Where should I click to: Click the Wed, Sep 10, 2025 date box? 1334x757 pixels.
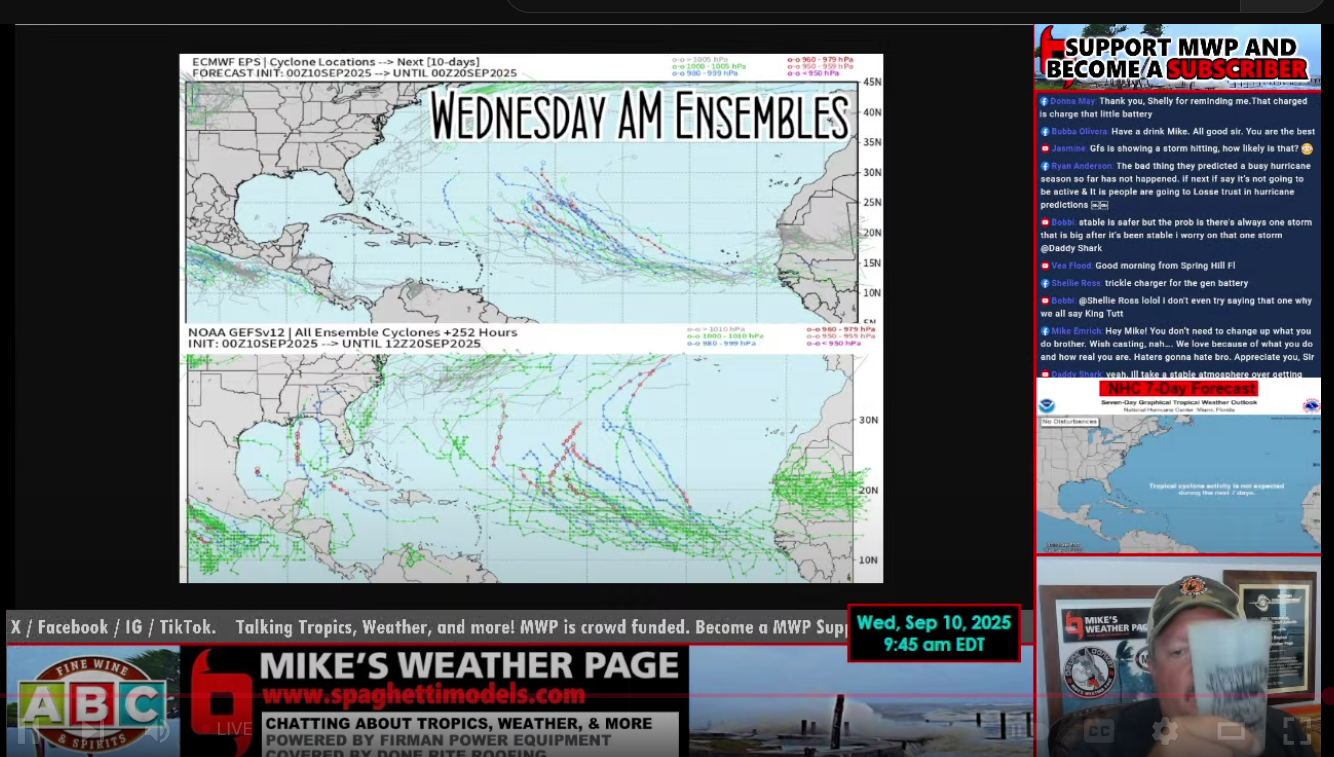point(934,633)
